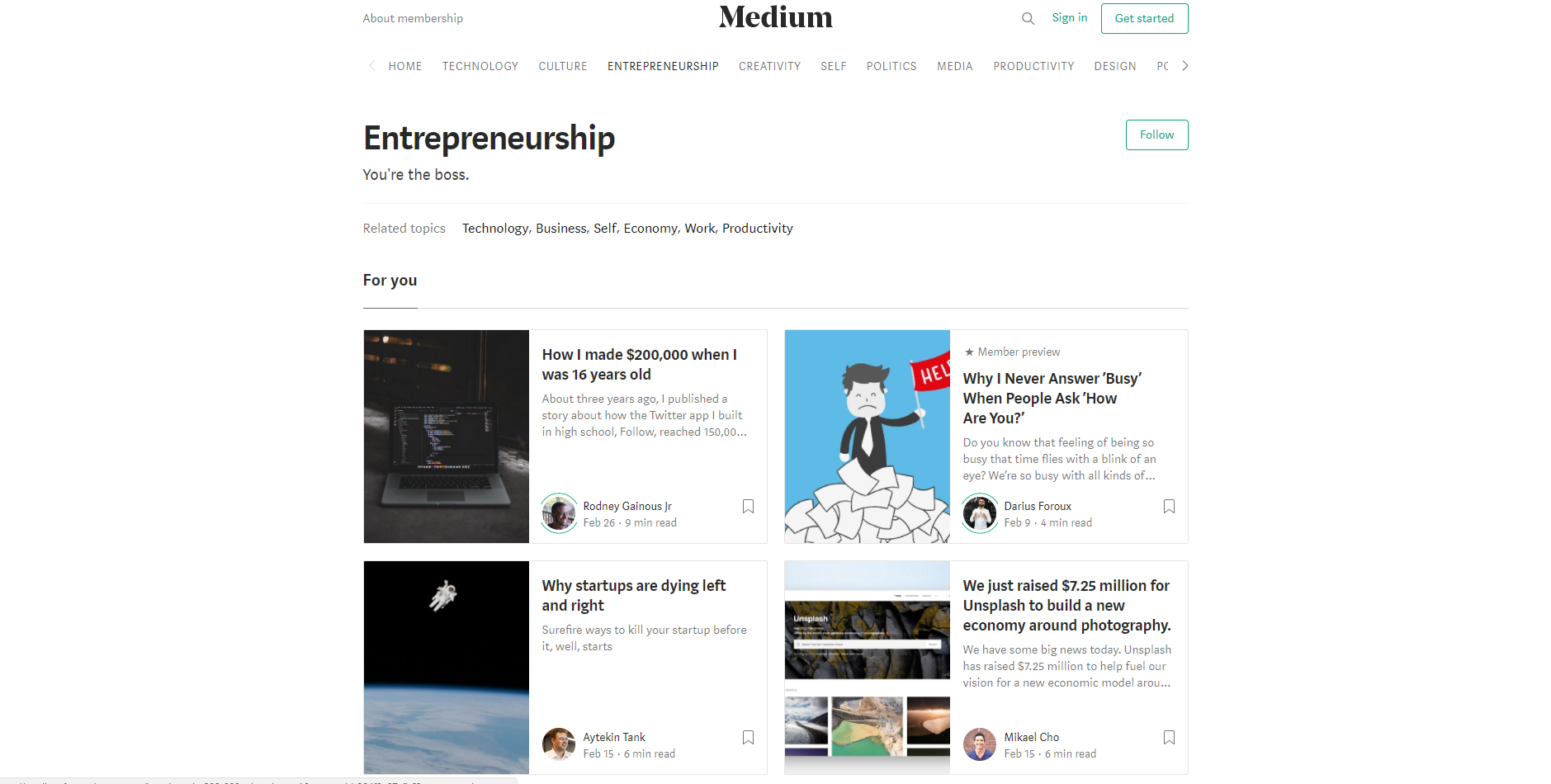1551x784 pixels.
Task: Open the search magnifier icon
Action: (1028, 18)
